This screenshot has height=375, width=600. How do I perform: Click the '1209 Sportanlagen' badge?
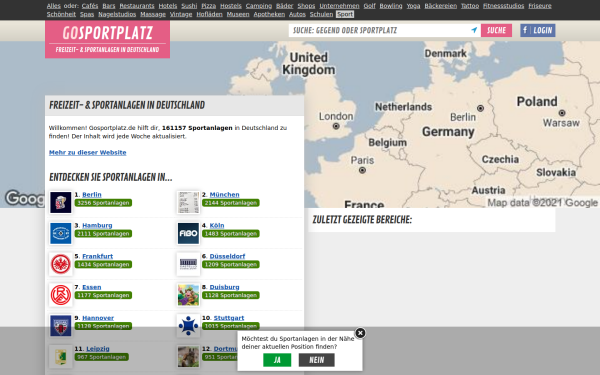[231, 264]
